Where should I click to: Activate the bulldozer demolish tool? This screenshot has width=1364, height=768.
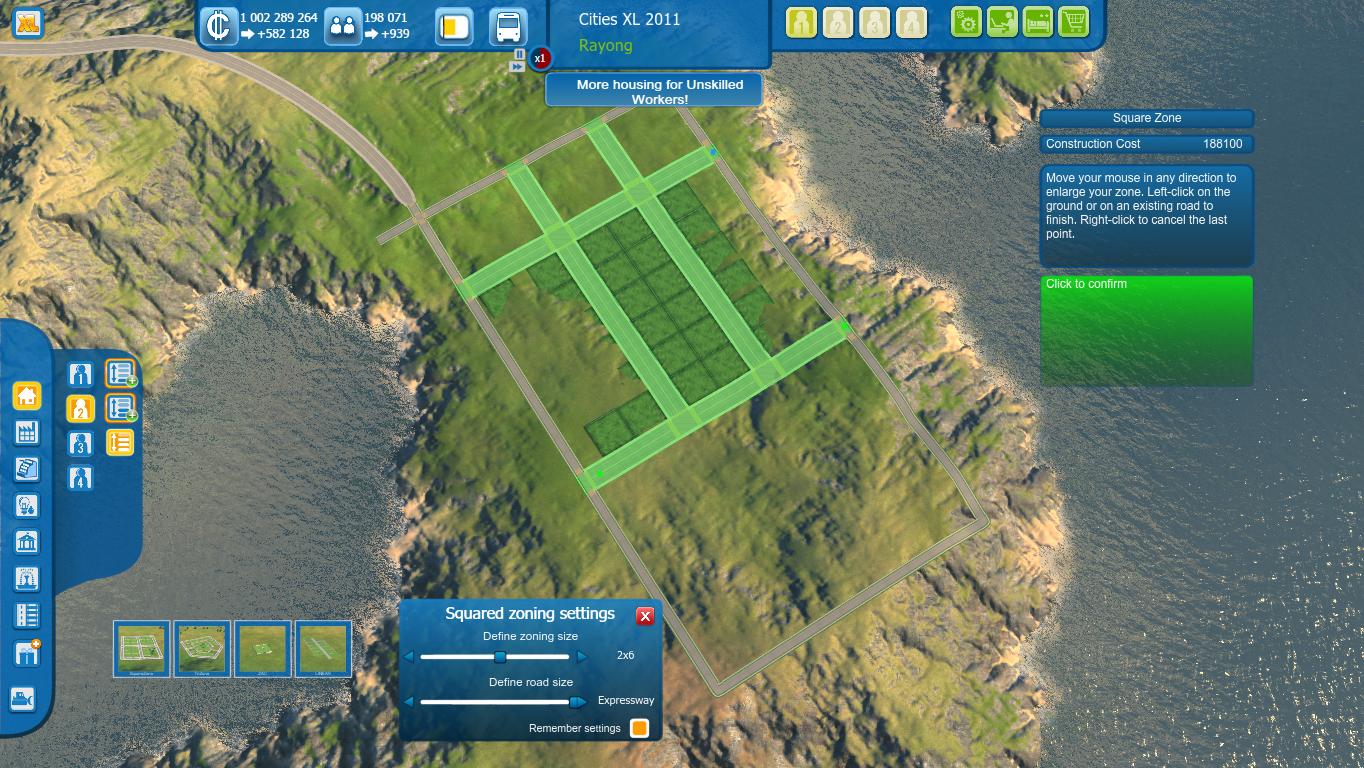click(x=23, y=699)
